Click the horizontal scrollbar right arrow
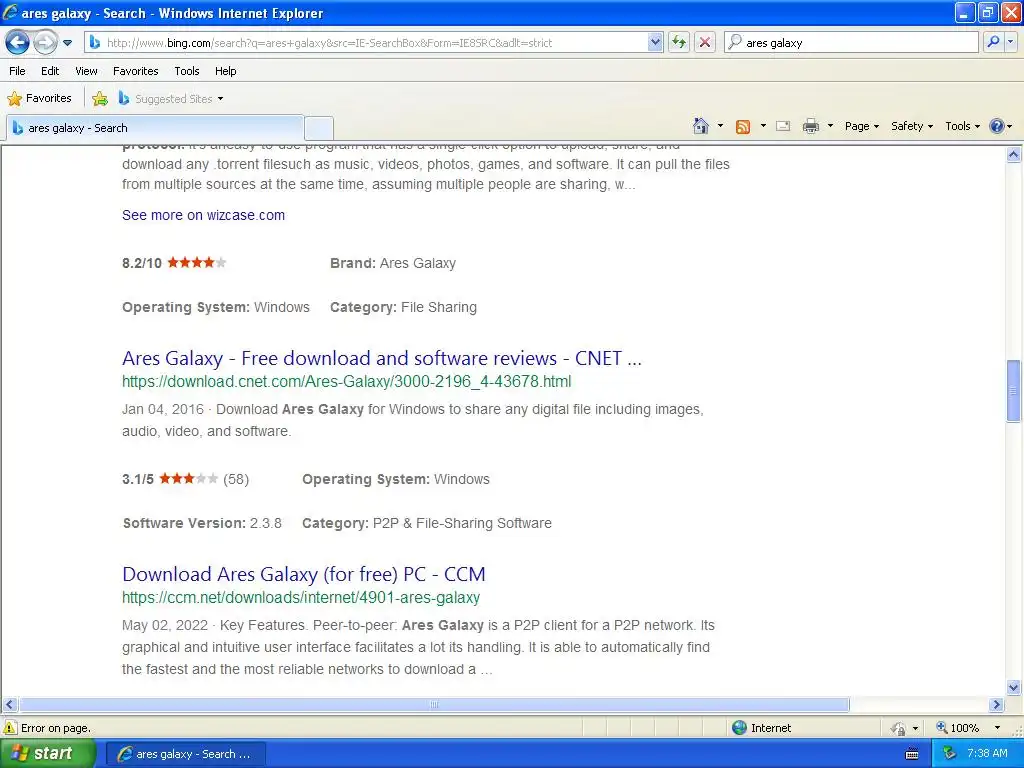Screen dimensions: 1024x768 click(997, 705)
